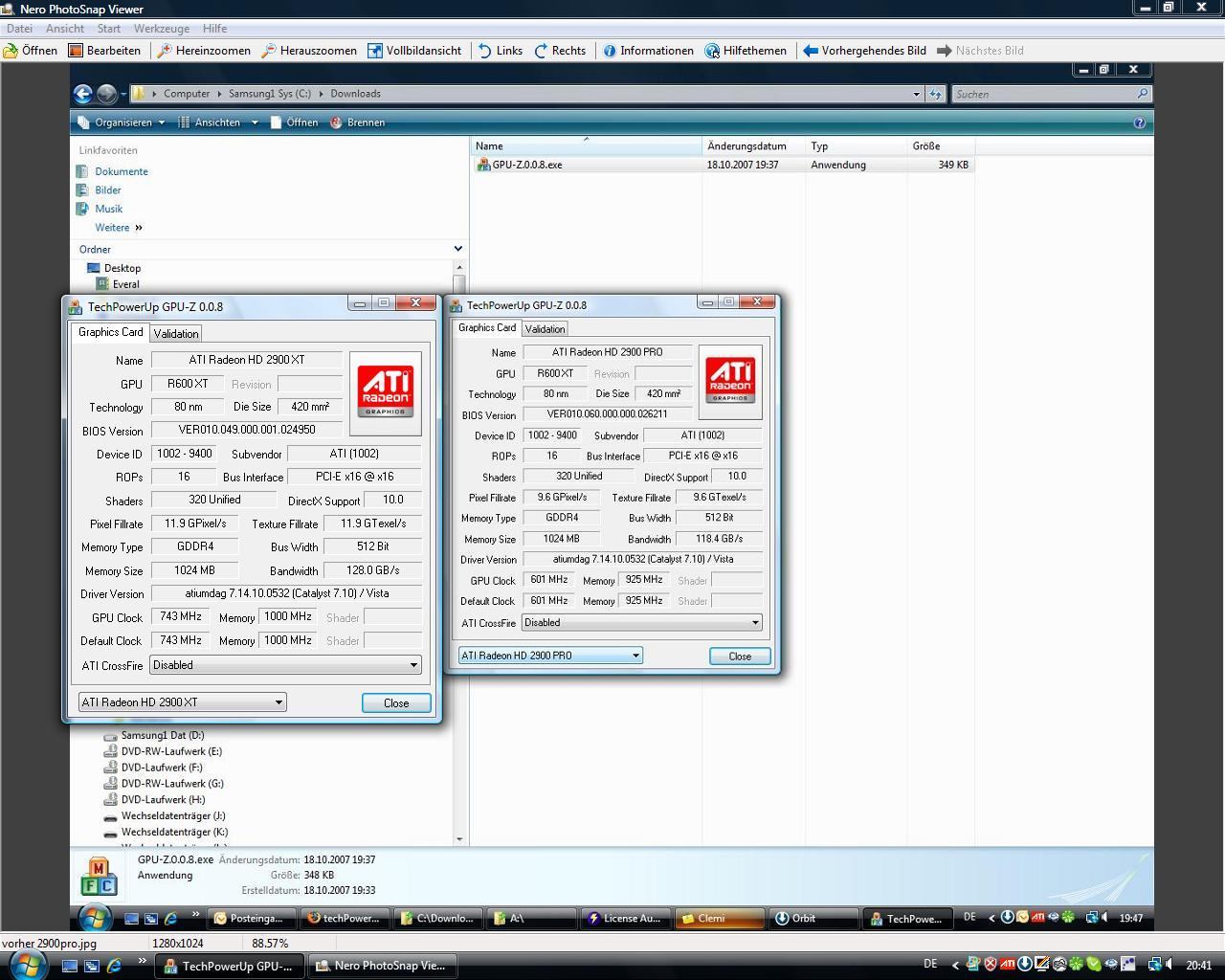Click the DE language indicator on the taskbar
This screenshot has height=980, width=1225.
(x=930, y=965)
